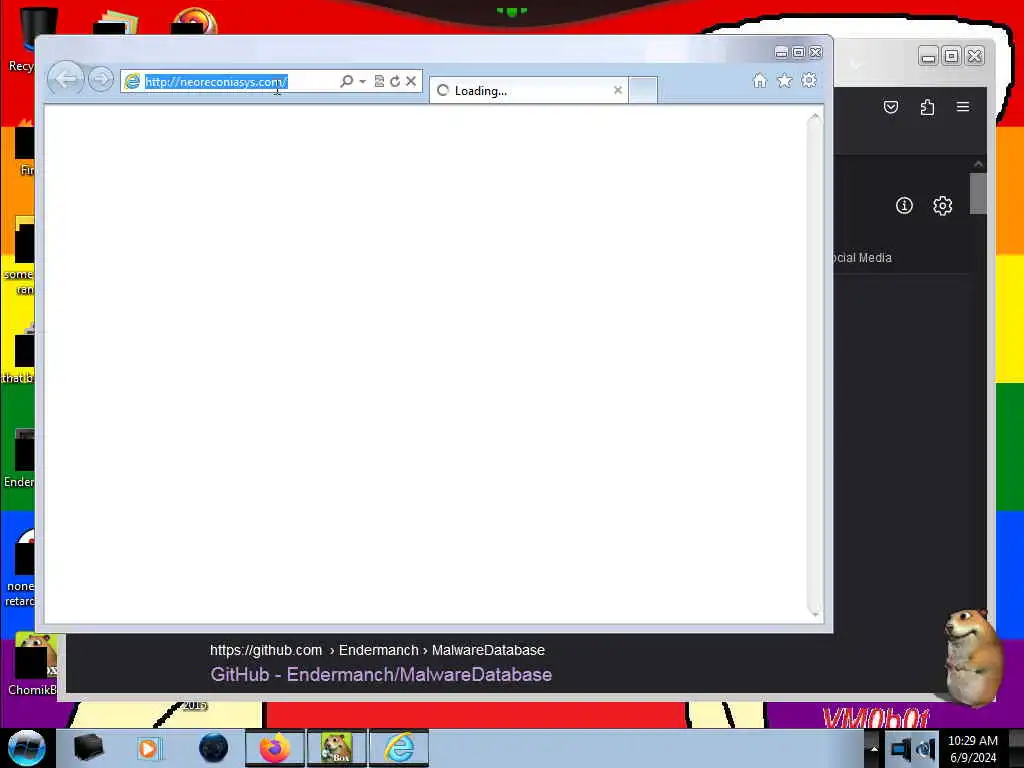
Task: Go back in Internet Explorer
Action: pos(66,80)
